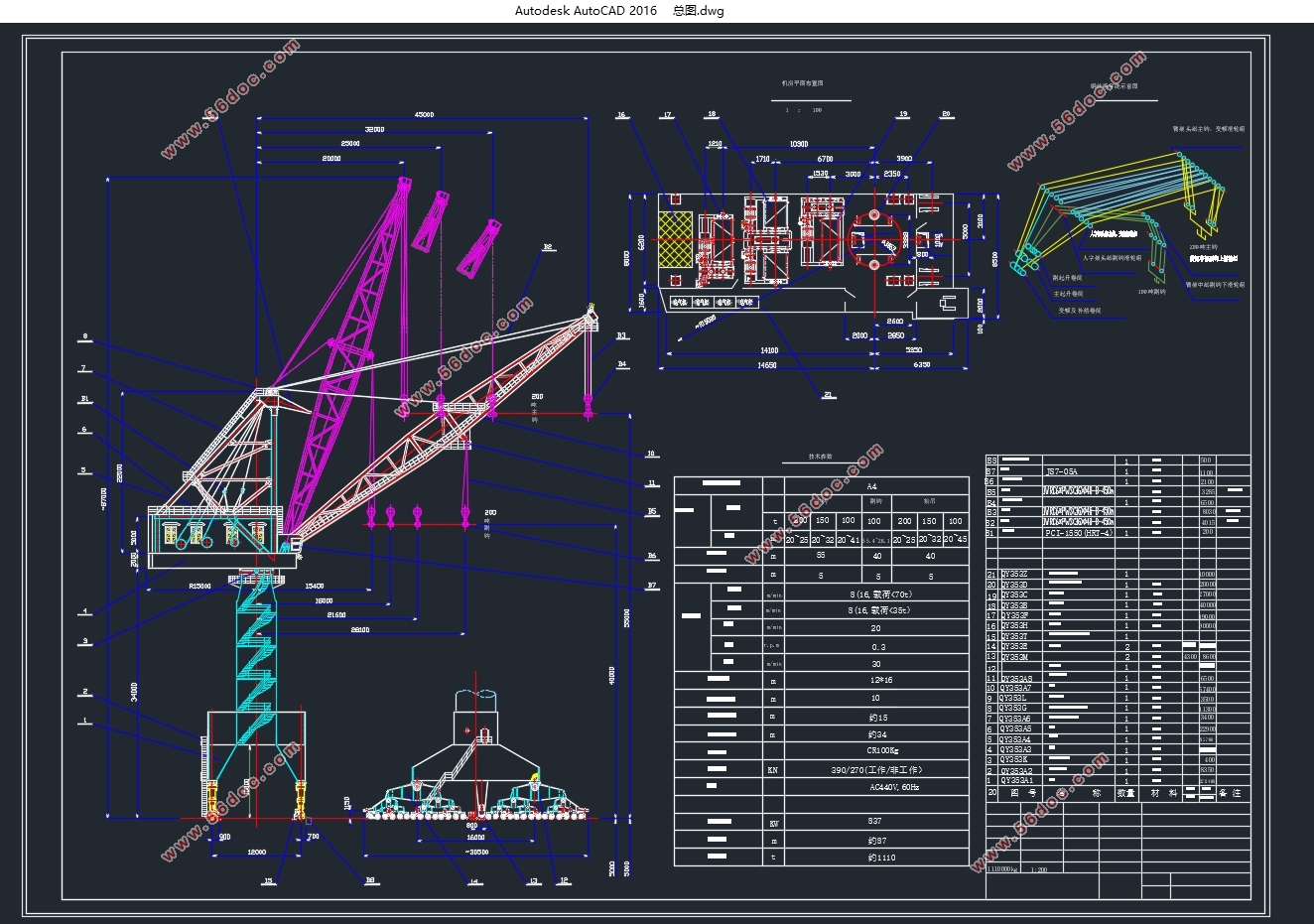The width and height of the screenshot is (1314, 924).
Task: Select the 45000 dimension above the crane
Action: tap(424, 115)
